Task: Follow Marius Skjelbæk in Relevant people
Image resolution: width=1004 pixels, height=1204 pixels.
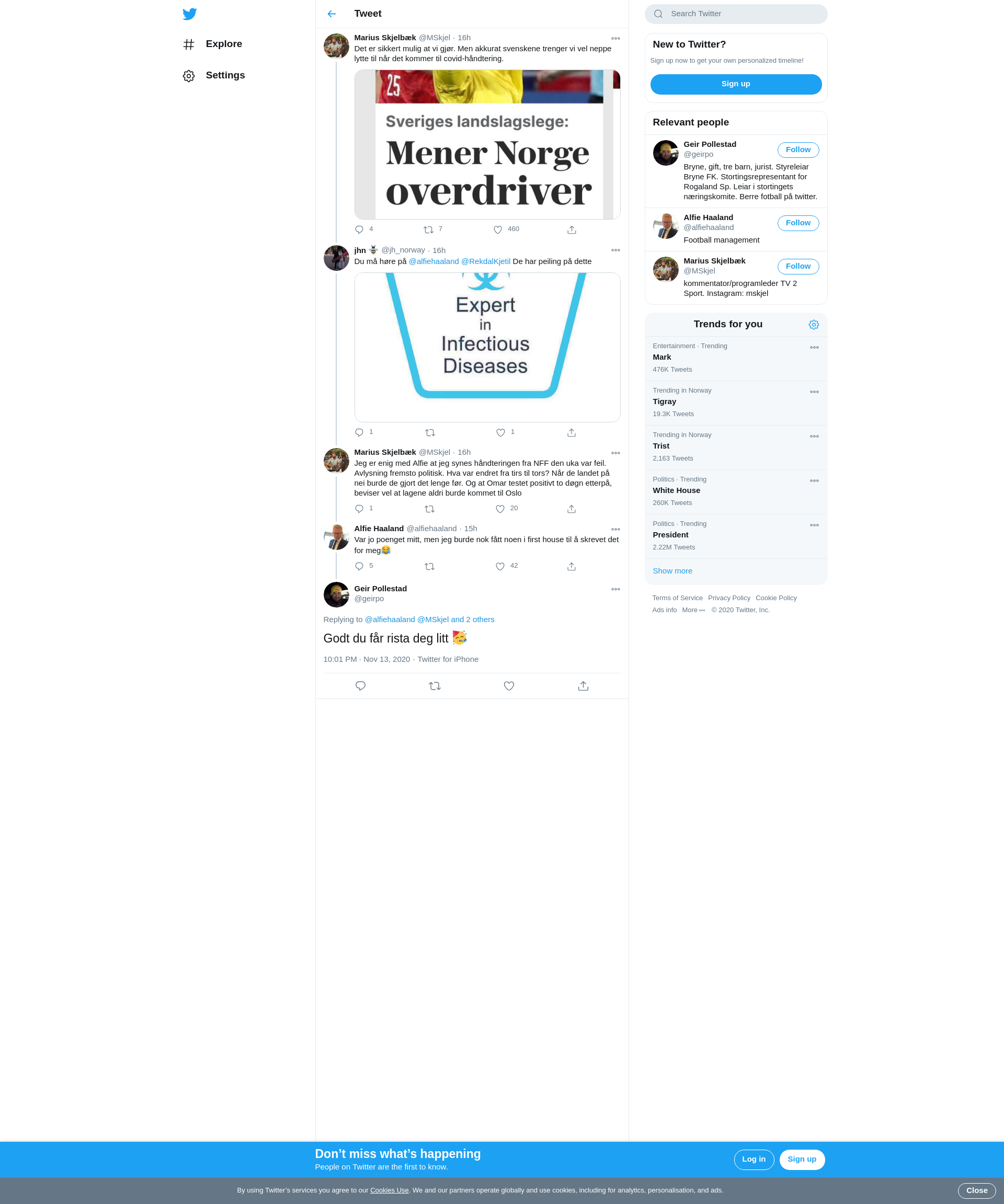Action: click(x=798, y=267)
